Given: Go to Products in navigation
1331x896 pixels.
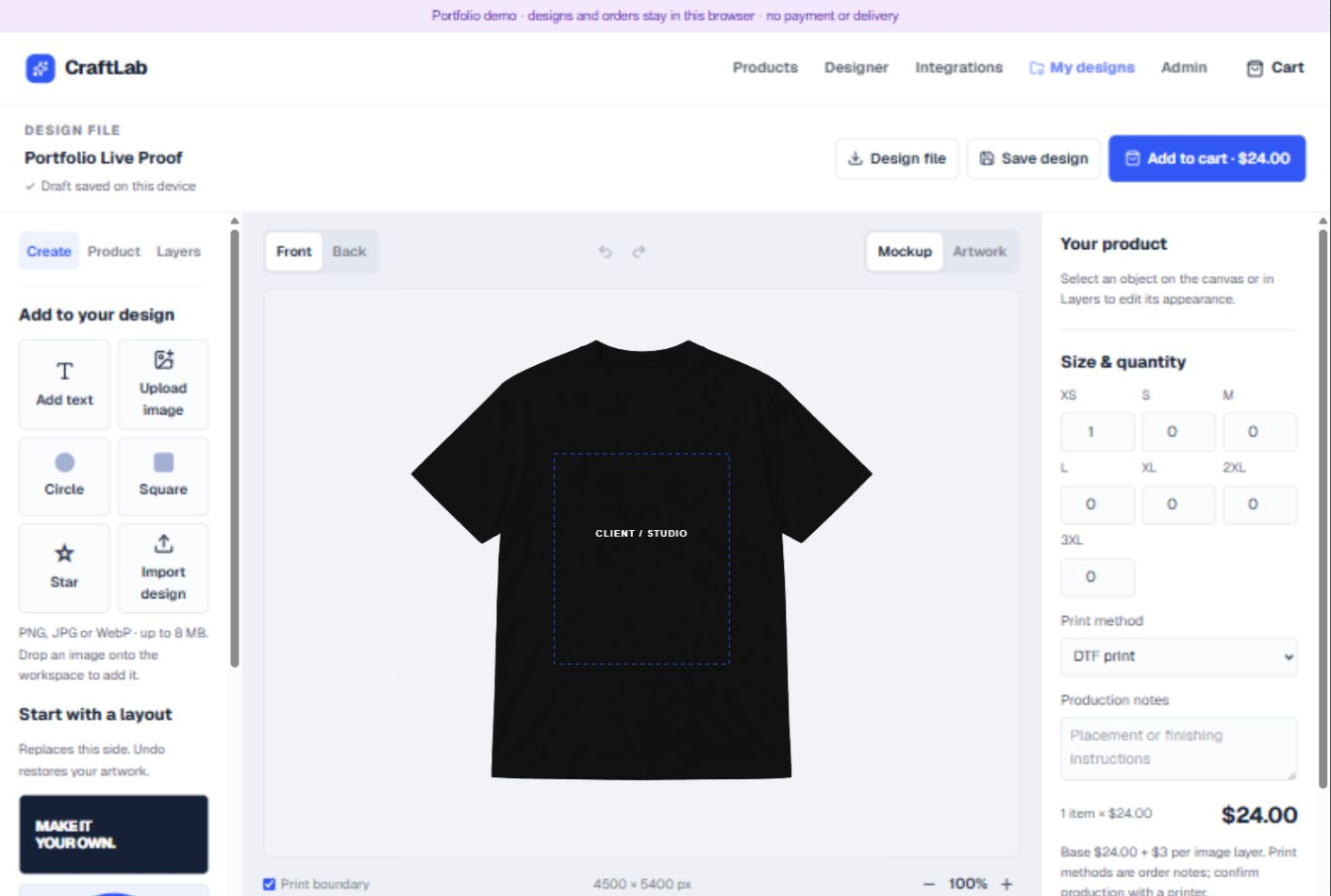Looking at the screenshot, I should [765, 68].
